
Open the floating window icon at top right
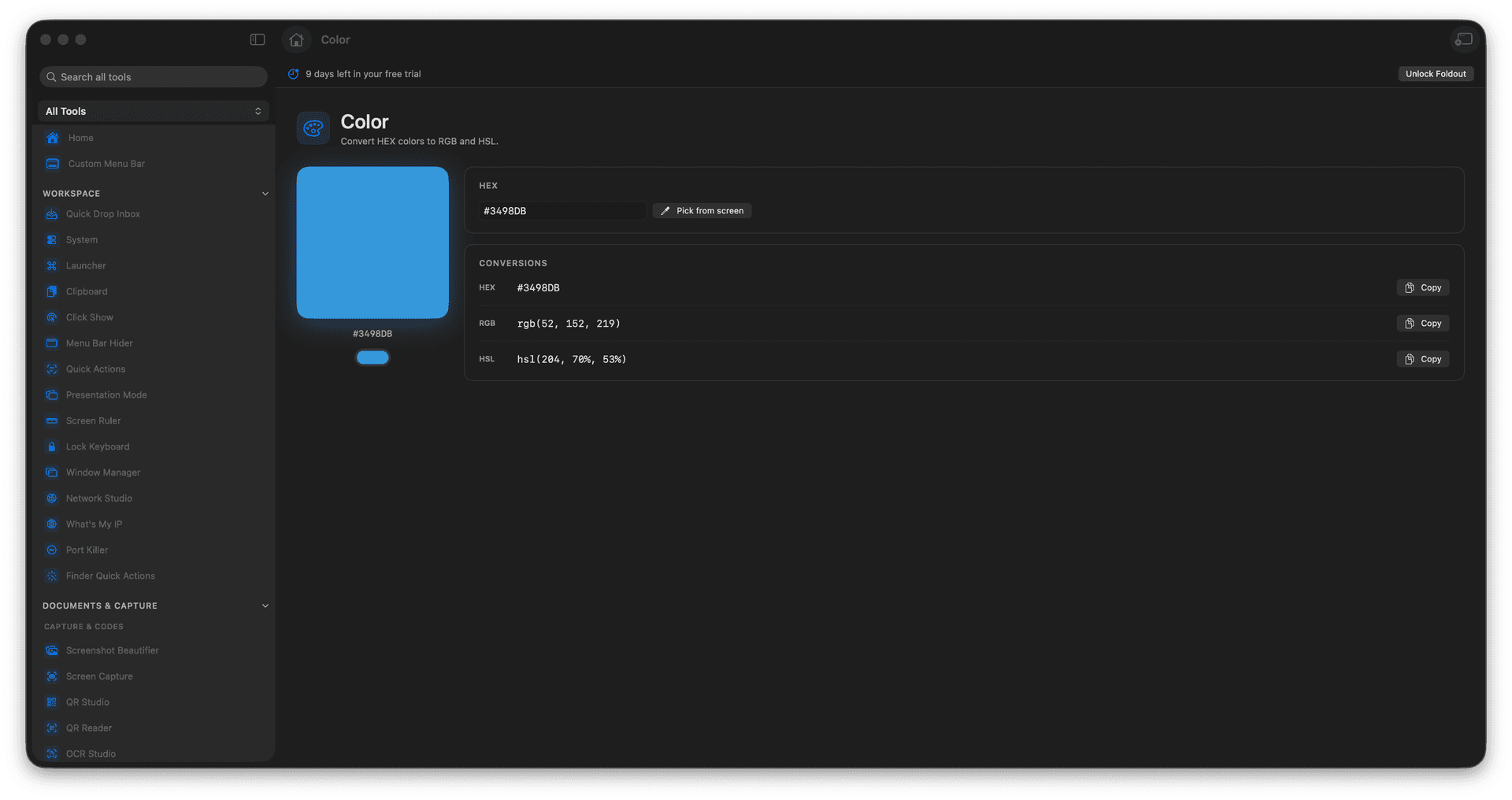[x=1463, y=39]
